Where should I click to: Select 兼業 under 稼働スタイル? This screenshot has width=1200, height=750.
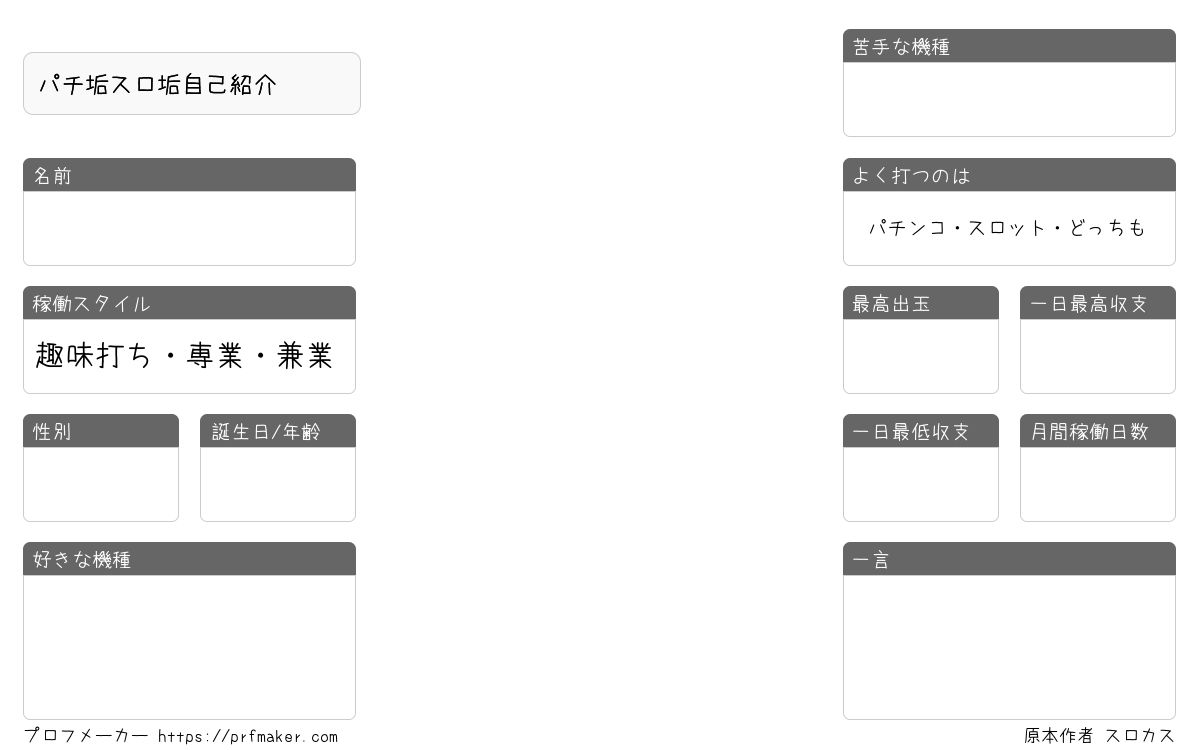pyautogui.click(x=306, y=356)
